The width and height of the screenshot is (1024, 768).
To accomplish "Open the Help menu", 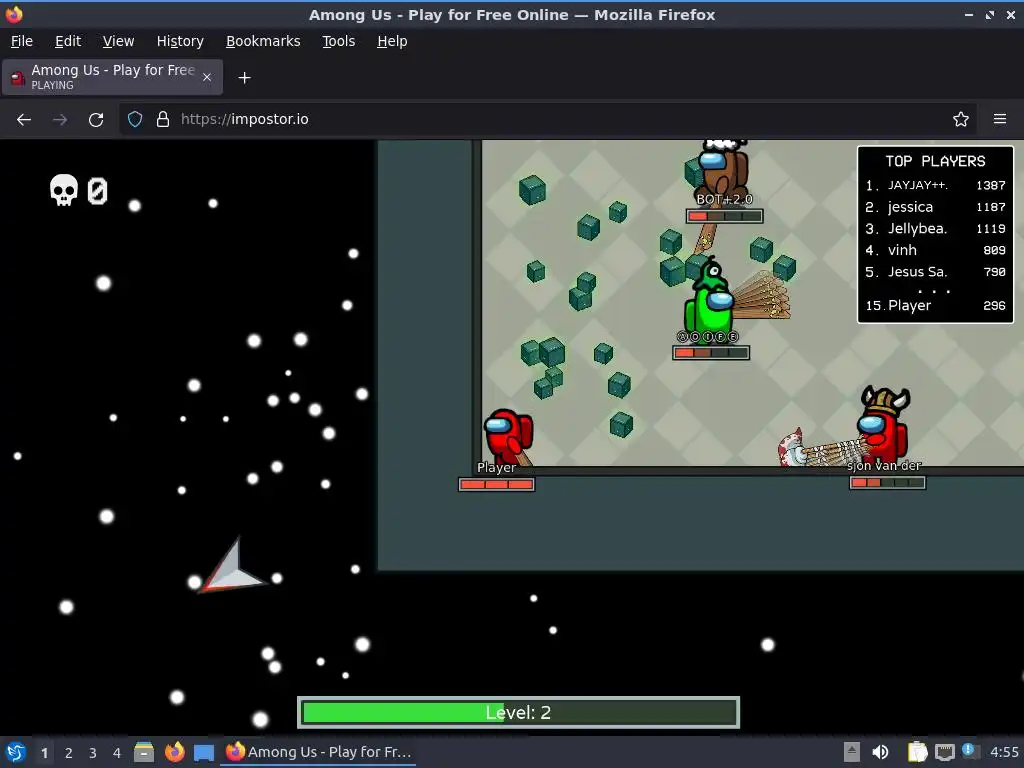I will point(392,41).
